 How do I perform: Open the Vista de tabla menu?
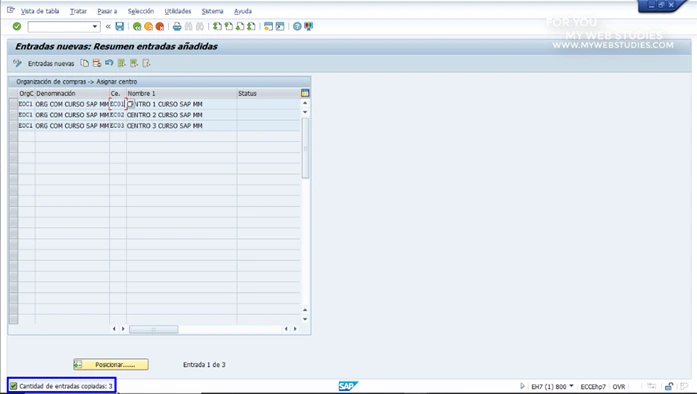point(40,11)
